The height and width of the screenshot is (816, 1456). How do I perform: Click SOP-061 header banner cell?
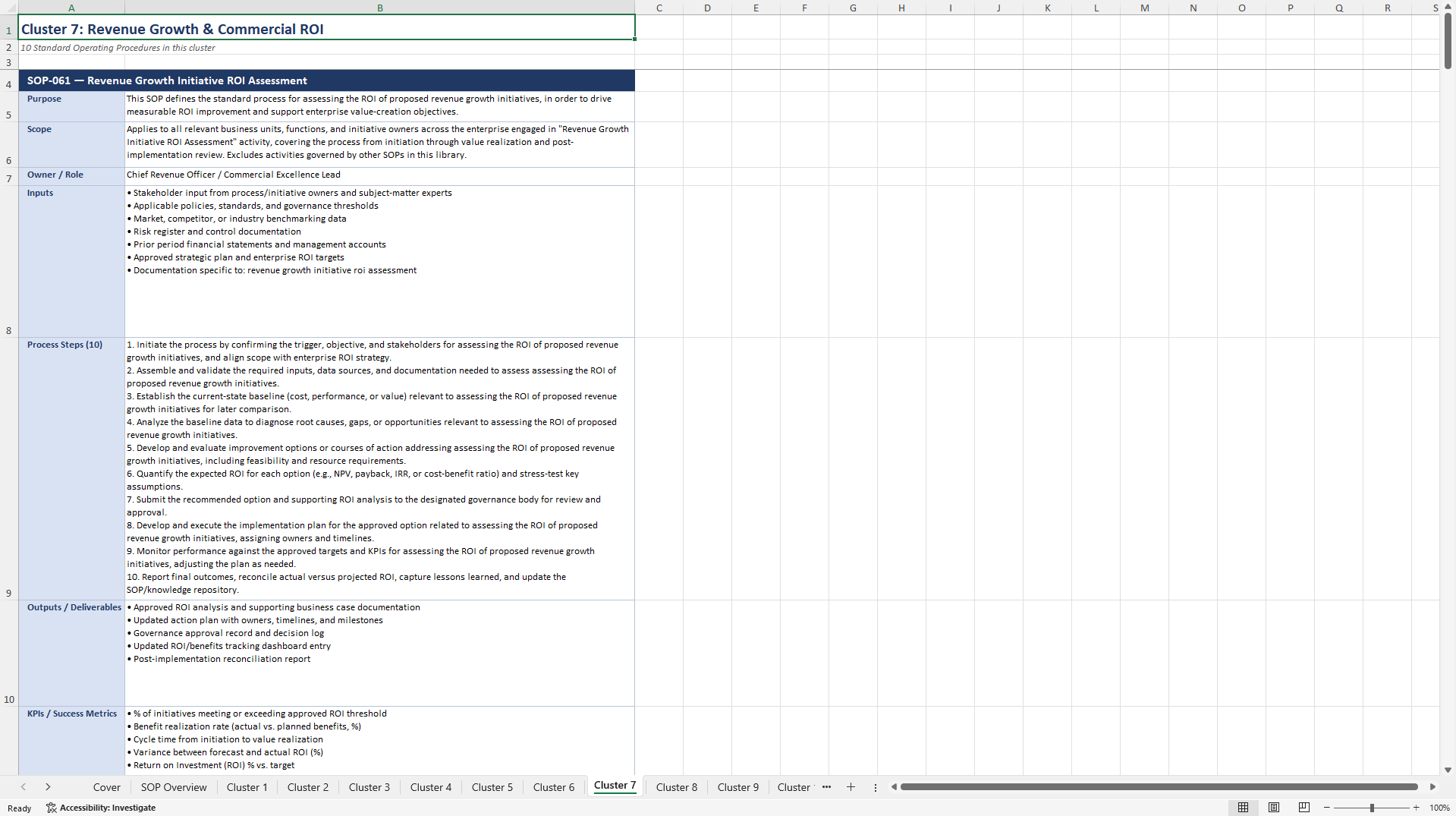click(x=327, y=80)
